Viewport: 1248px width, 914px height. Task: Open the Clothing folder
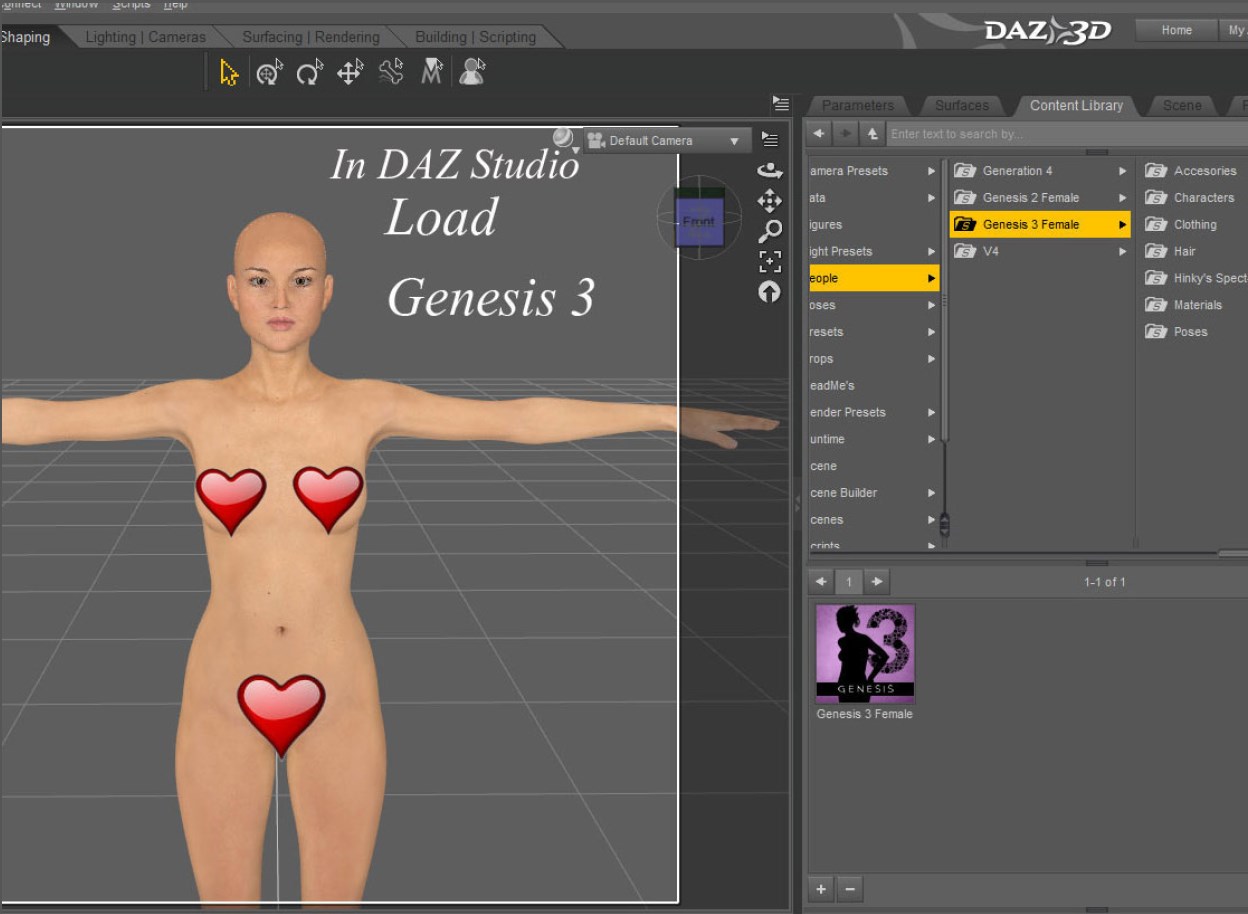[x=1195, y=225]
